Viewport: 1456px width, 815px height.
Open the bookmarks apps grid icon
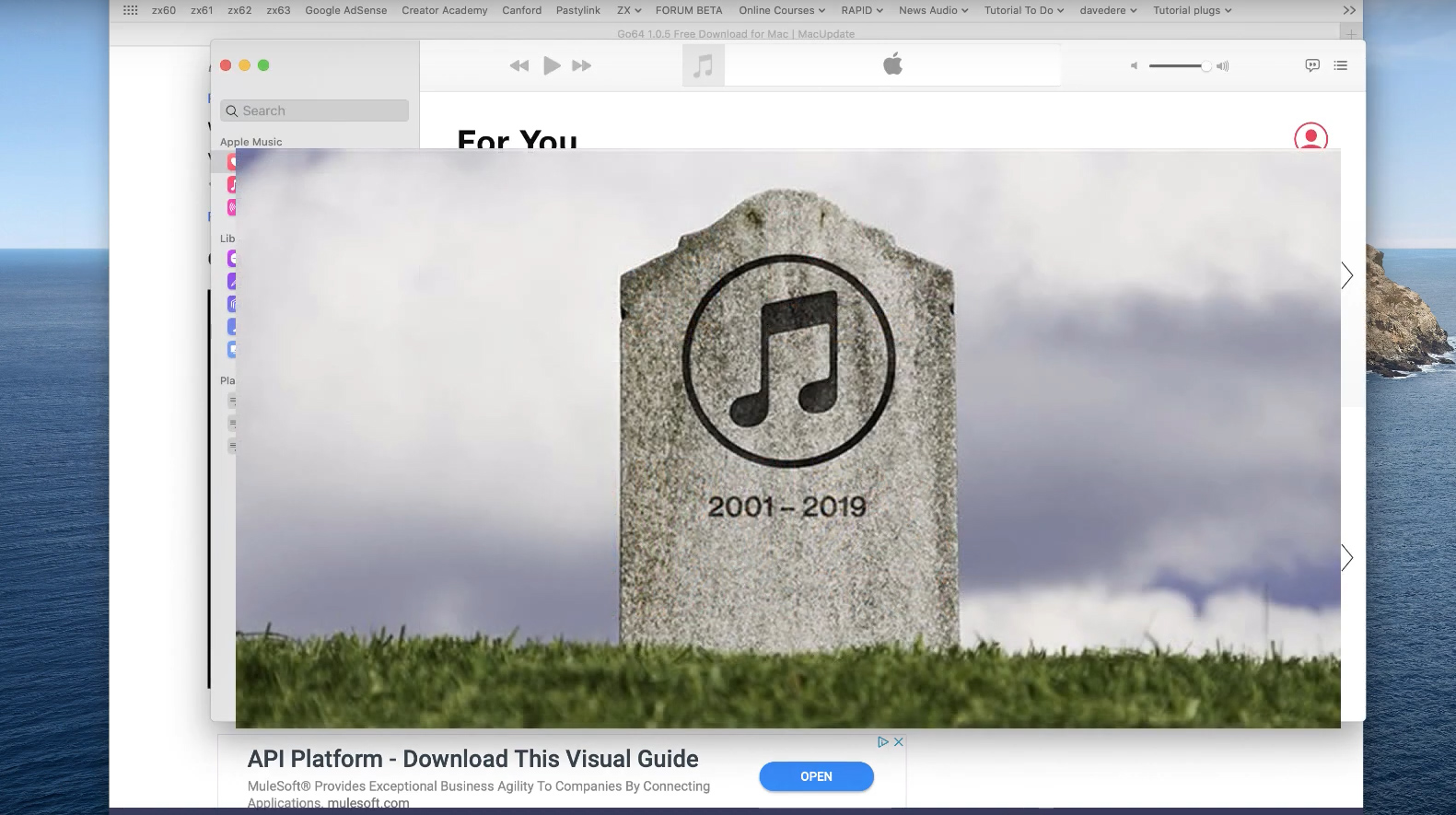click(x=131, y=10)
